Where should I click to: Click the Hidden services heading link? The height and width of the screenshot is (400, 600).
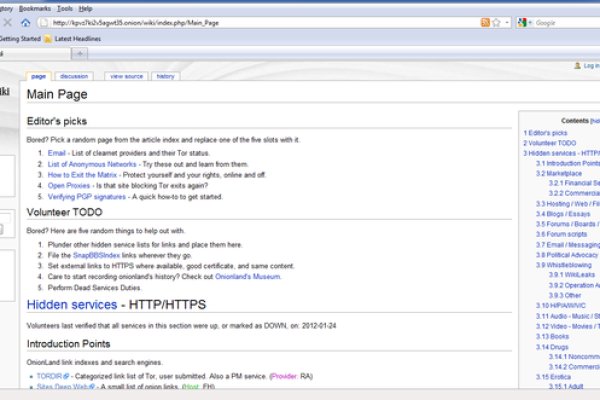[x=72, y=305]
